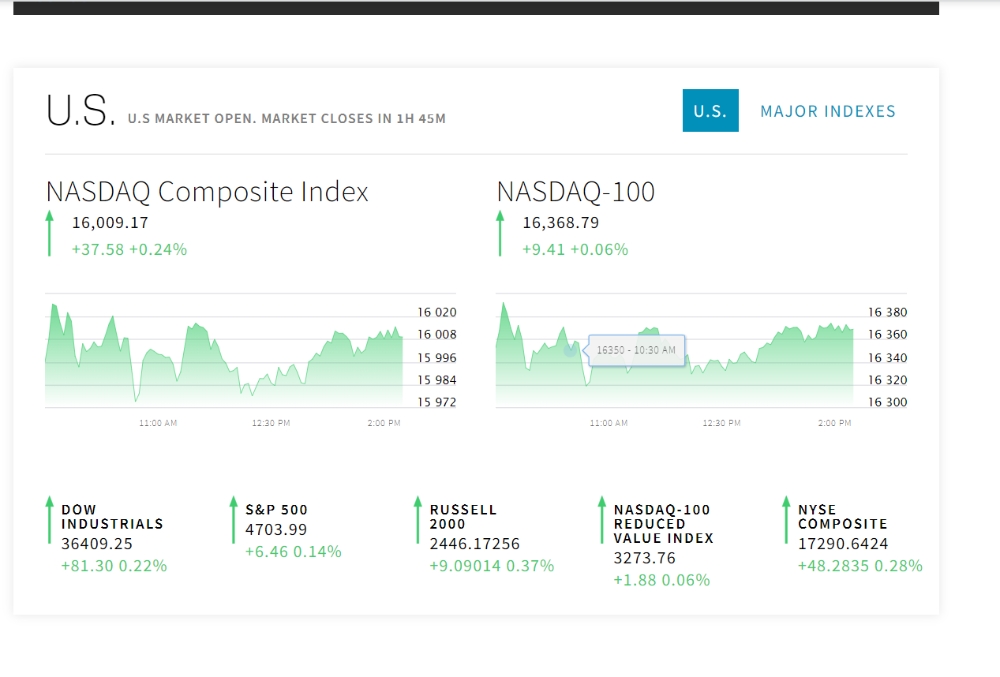Viewport: 1000px width, 677px height.
Task: Click the green up arrow beside NASDAQ-100 value
Action: 500,233
